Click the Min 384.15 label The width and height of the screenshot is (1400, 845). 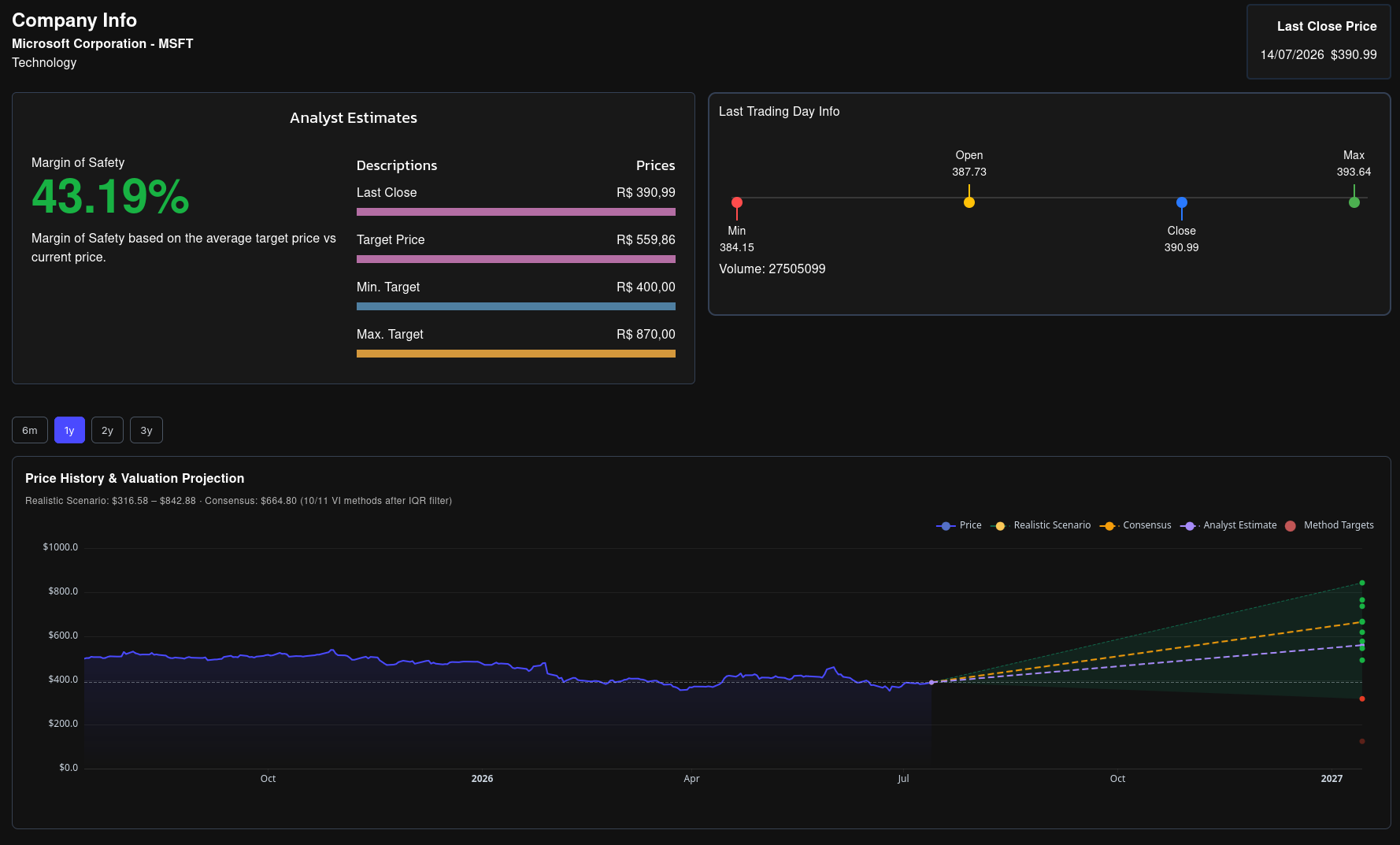click(x=737, y=239)
